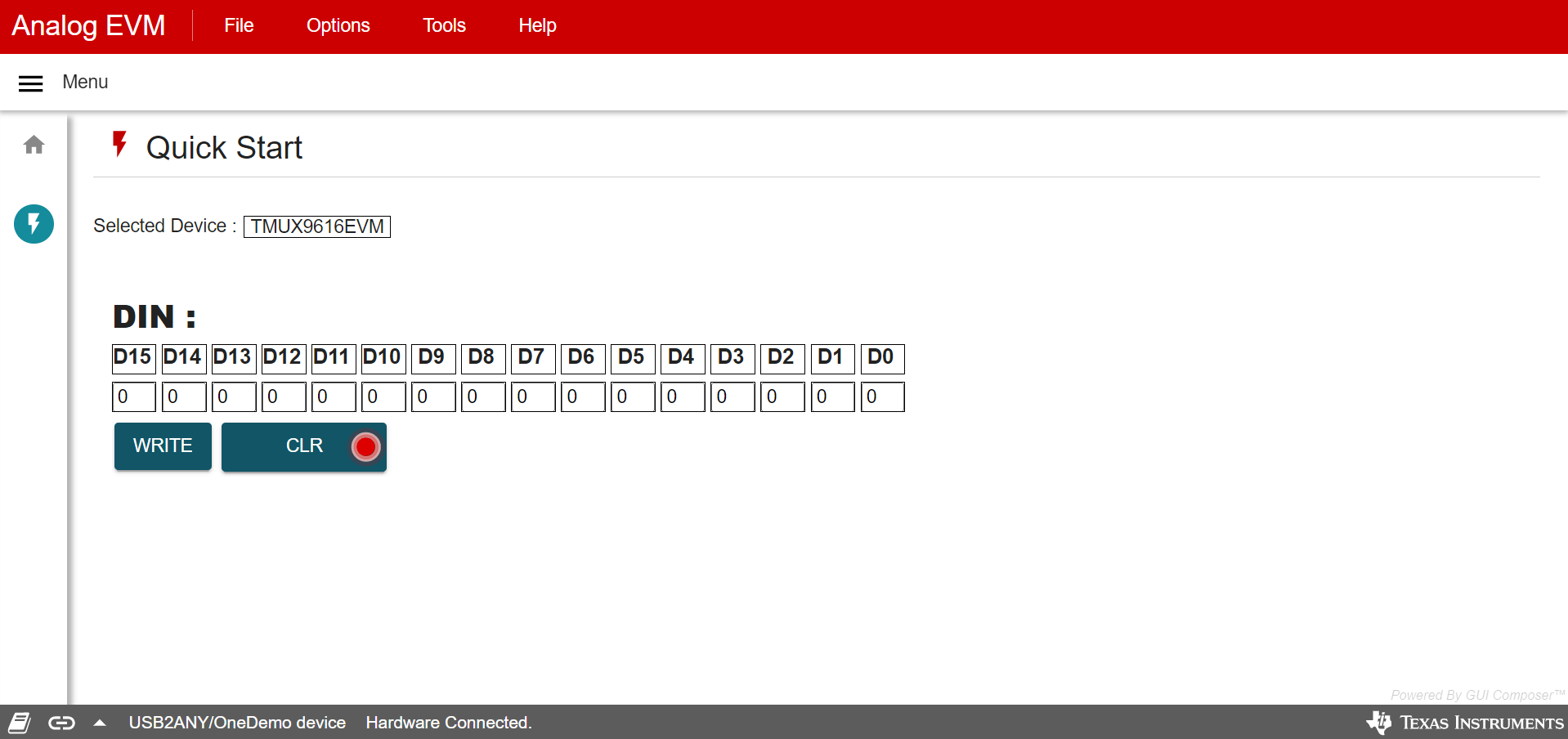Open the Help menu
Screen dimensions: 1568x739
click(537, 26)
